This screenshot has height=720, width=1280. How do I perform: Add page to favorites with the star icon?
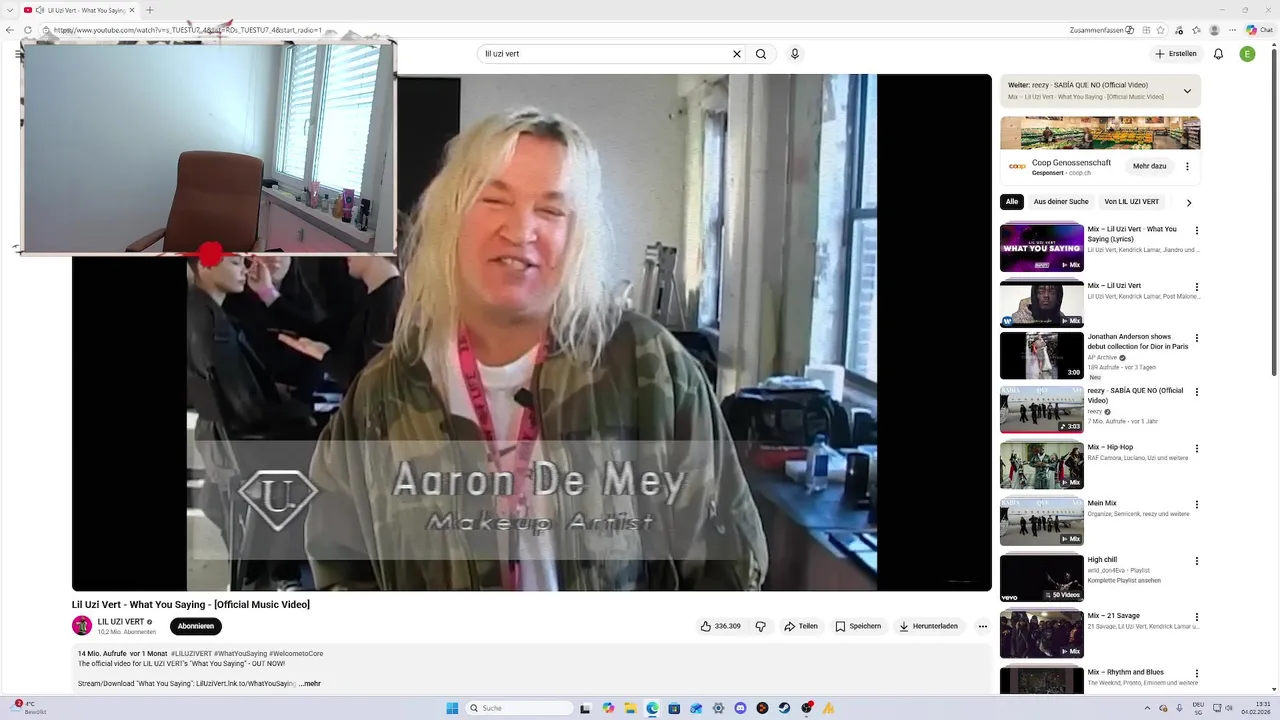pyautogui.click(x=1162, y=30)
